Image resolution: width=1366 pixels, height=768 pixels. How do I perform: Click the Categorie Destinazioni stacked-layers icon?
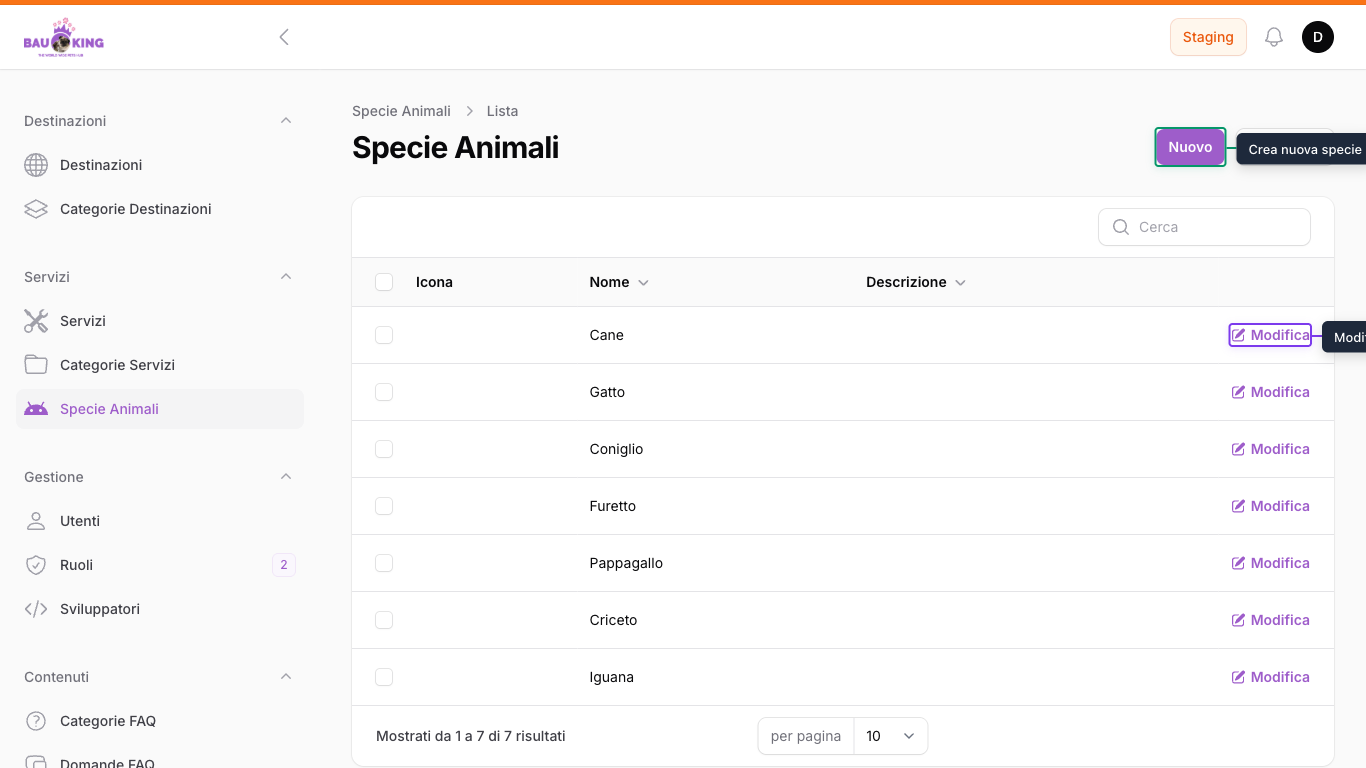[x=36, y=209]
